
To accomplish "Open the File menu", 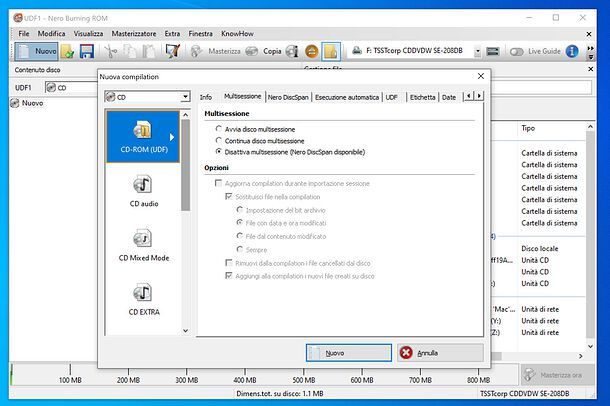I will click(x=24, y=34).
